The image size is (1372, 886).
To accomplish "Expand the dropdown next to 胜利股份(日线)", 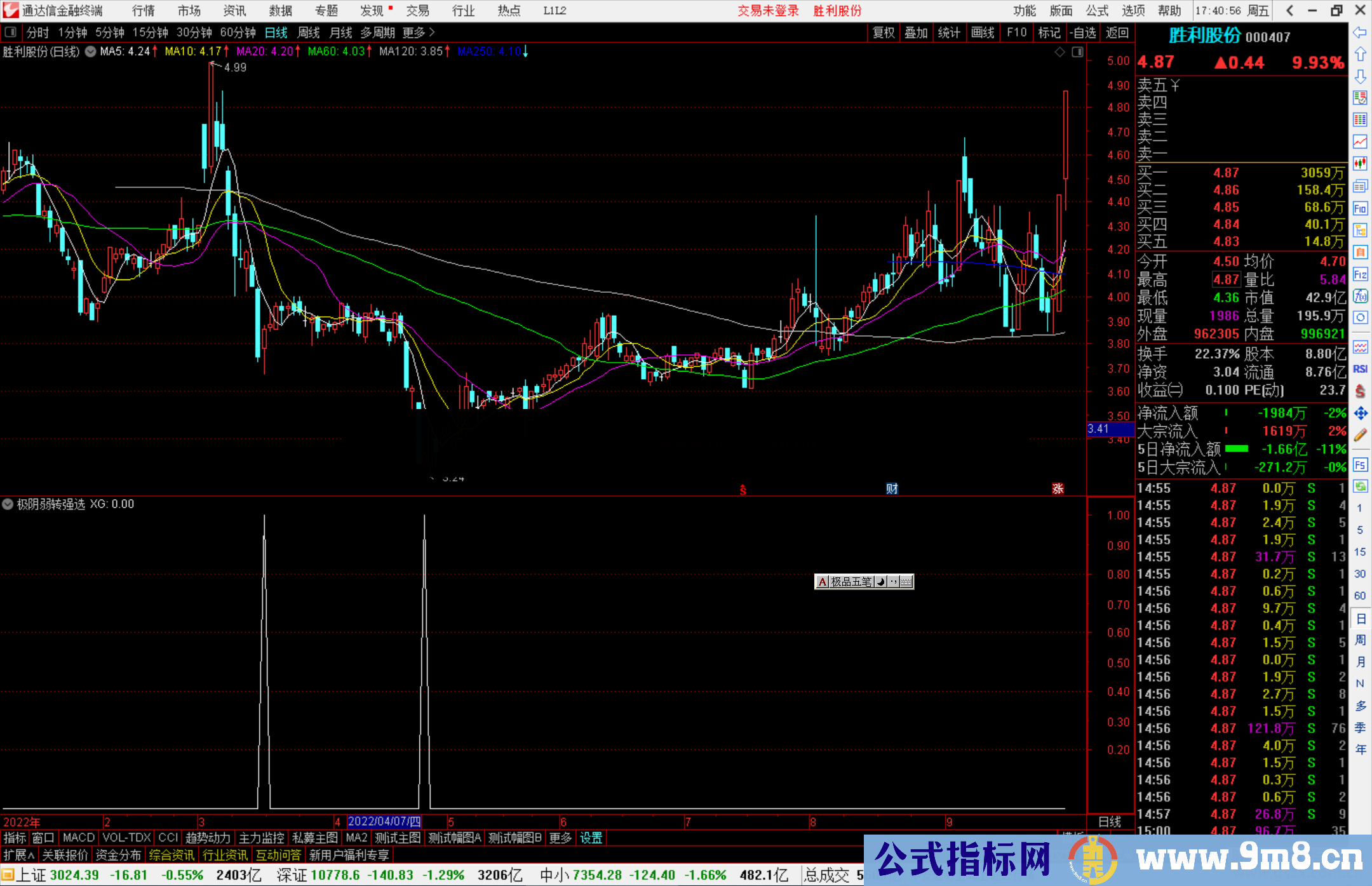I will 90,52.
